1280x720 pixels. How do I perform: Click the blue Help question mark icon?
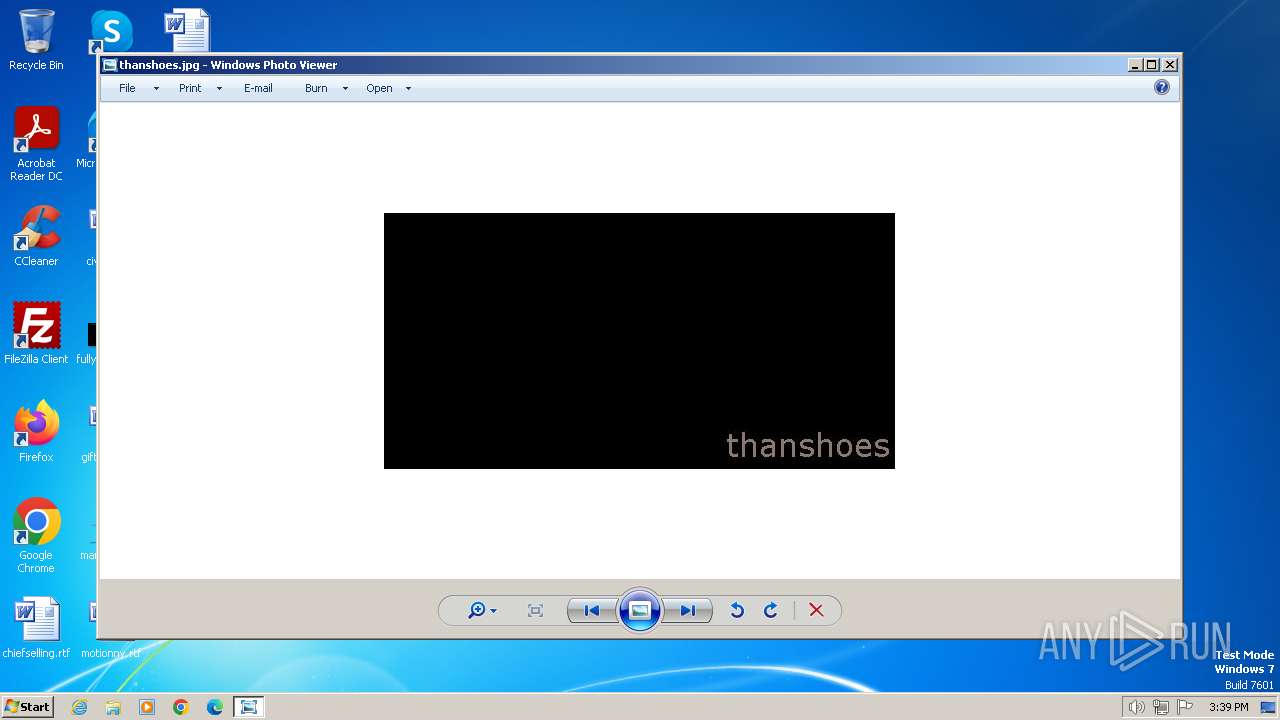pyautogui.click(x=1162, y=87)
